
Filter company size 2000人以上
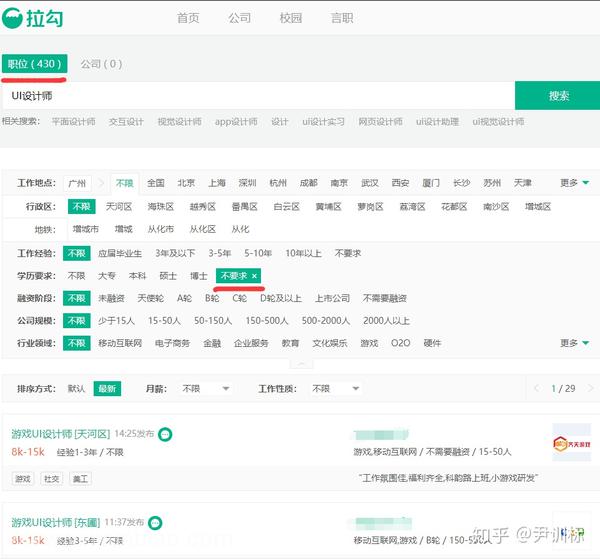point(386,321)
